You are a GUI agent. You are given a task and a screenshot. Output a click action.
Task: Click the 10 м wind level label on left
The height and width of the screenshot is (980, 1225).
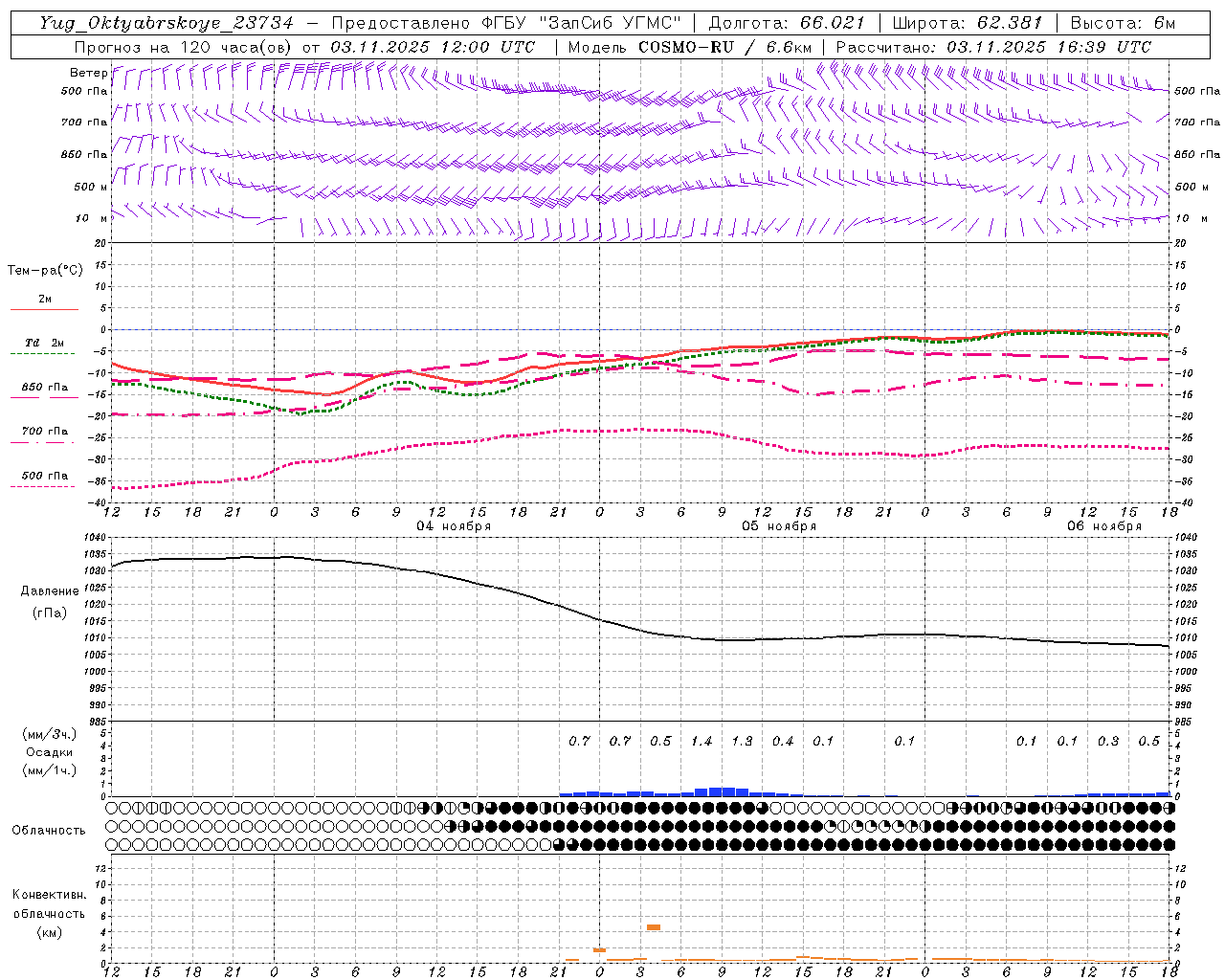click(x=91, y=219)
